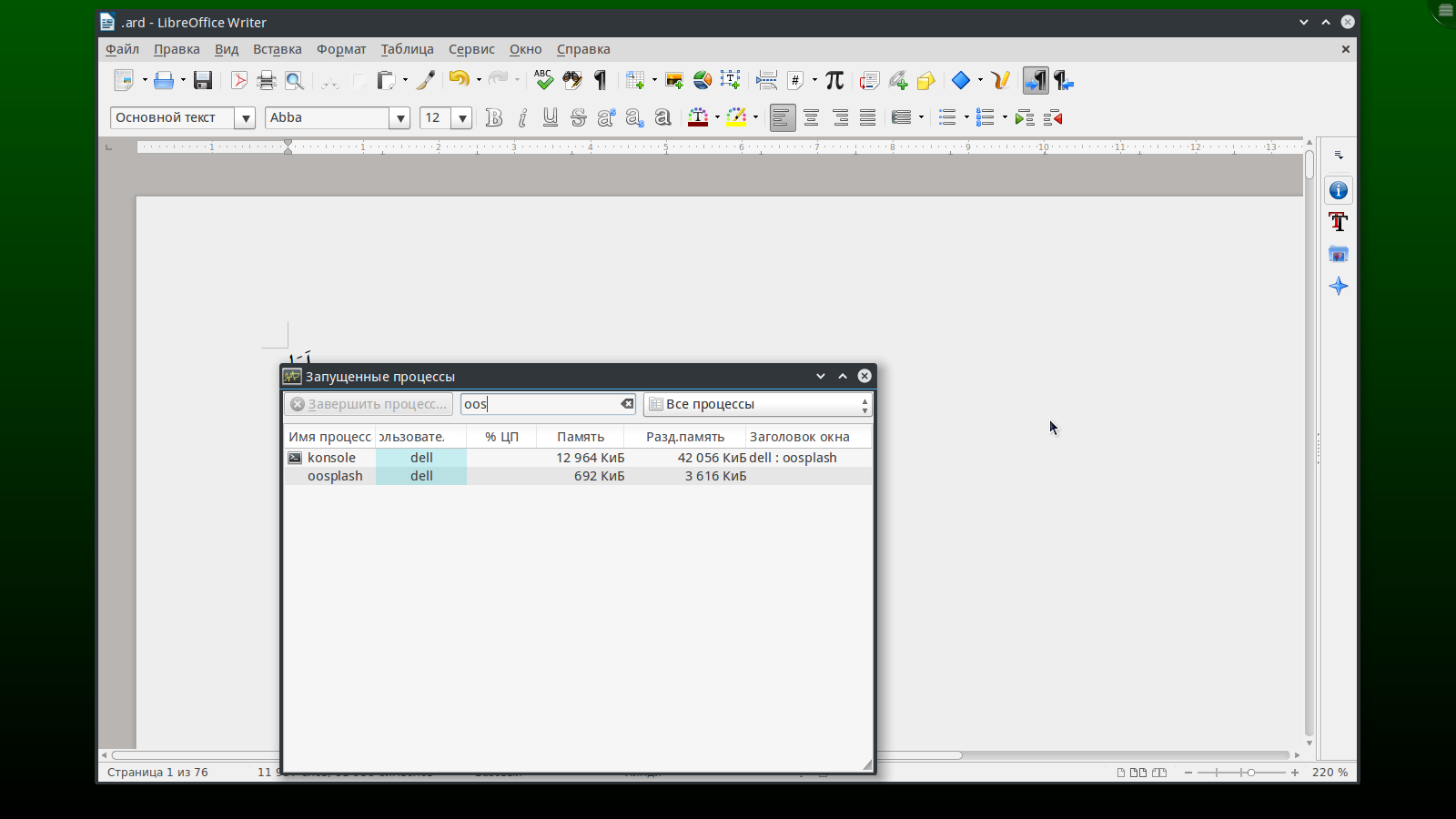
Task: Run the ABC spelling check
Action: (543, 81)
